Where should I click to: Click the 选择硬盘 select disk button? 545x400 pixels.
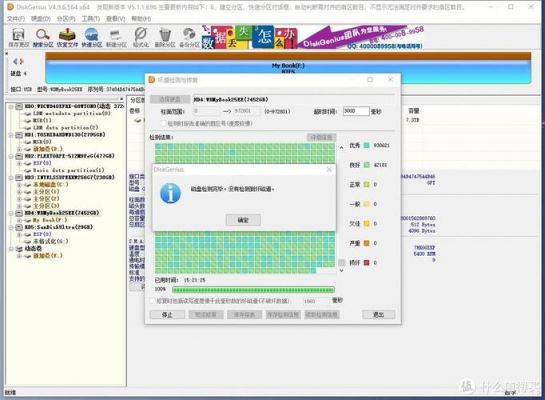tap(170, 99)
